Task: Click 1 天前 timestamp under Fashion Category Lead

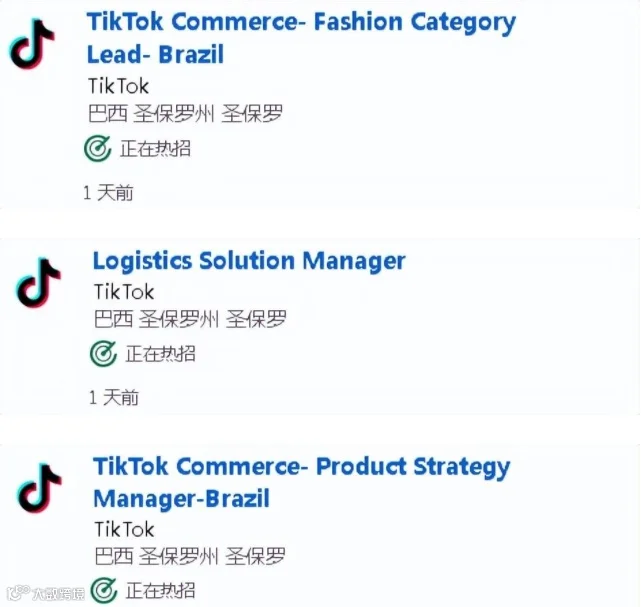Action: pyautogui.click(x=108, y=193)
